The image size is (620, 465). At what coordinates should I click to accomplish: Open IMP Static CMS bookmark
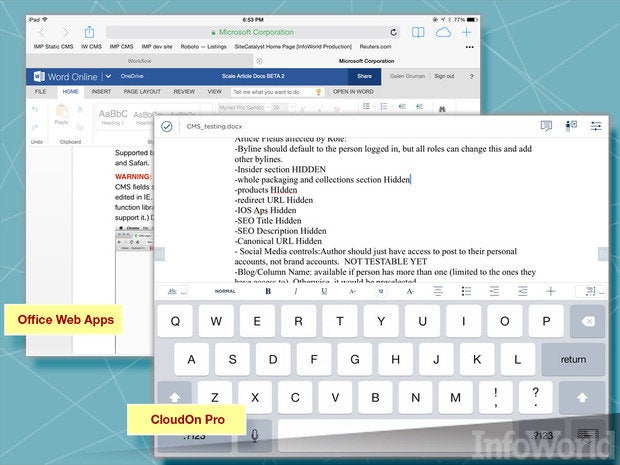point(53,47)
